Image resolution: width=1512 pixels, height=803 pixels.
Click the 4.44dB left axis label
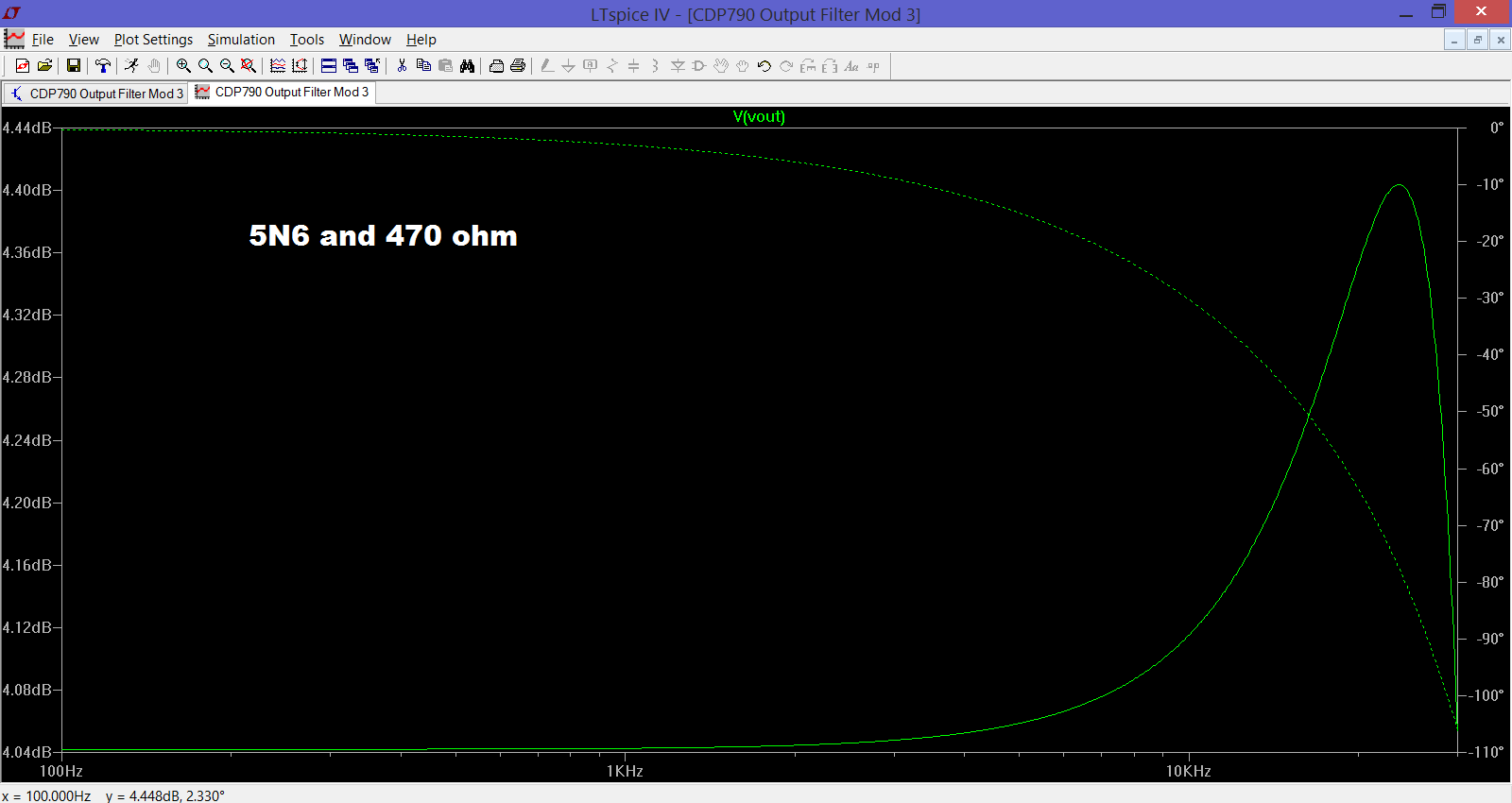pyautogui.click(x=26, y=128)
